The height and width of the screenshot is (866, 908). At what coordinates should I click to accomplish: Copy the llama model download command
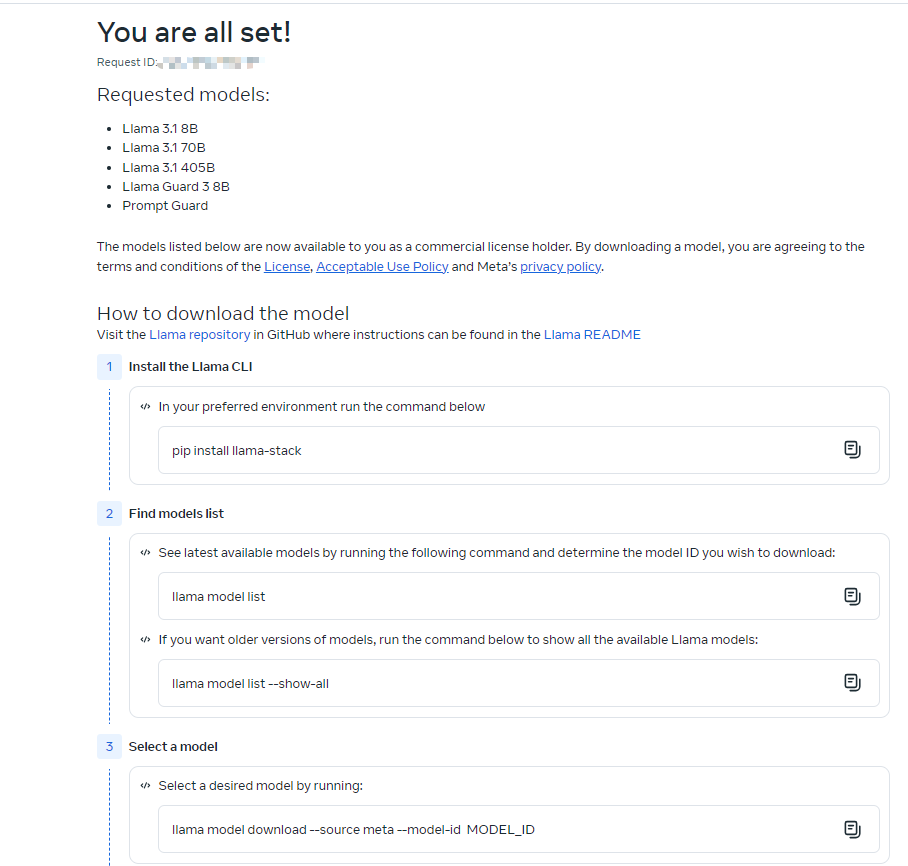point(852,829)
